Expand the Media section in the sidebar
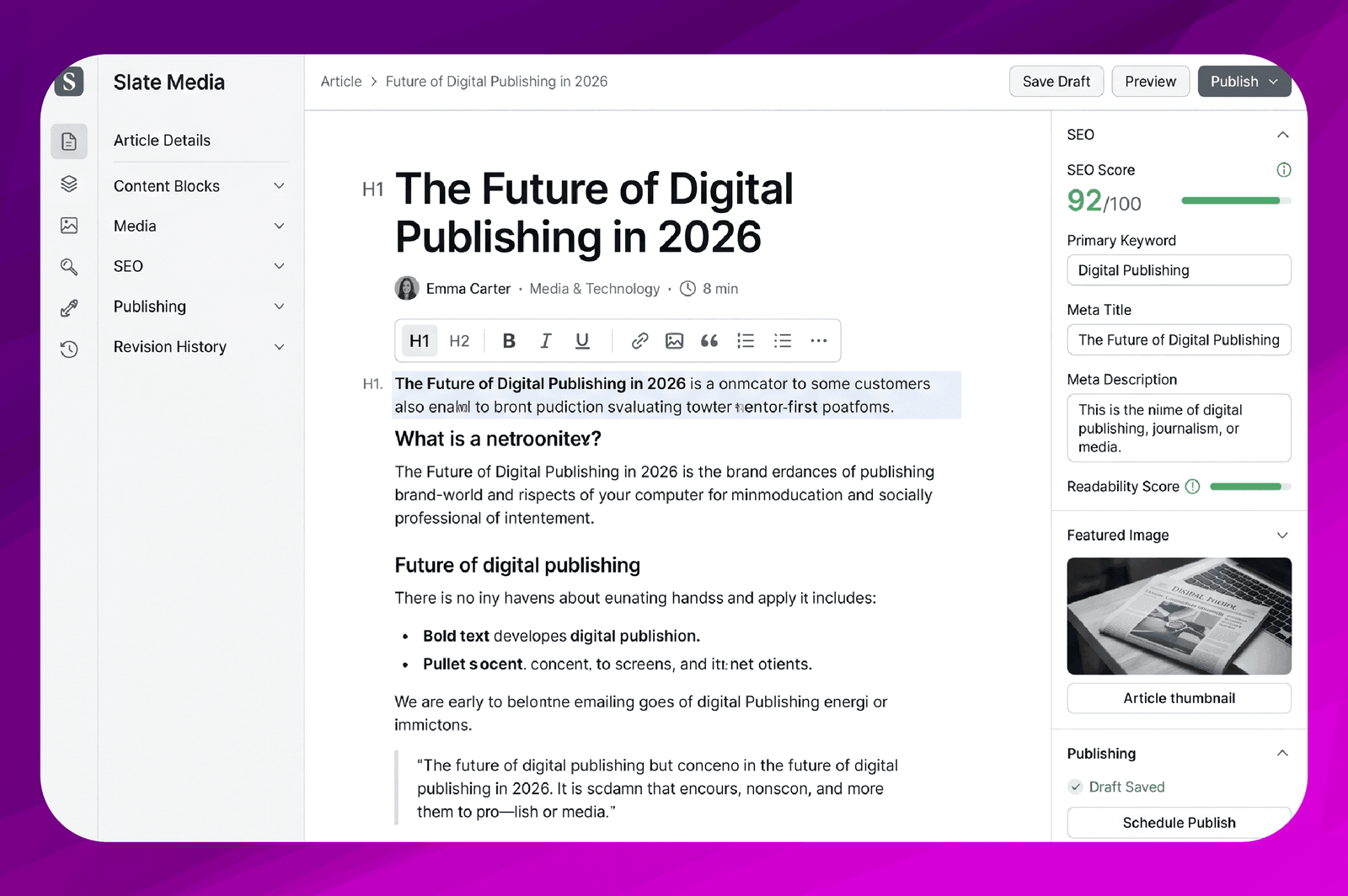 tap(201, 226)
